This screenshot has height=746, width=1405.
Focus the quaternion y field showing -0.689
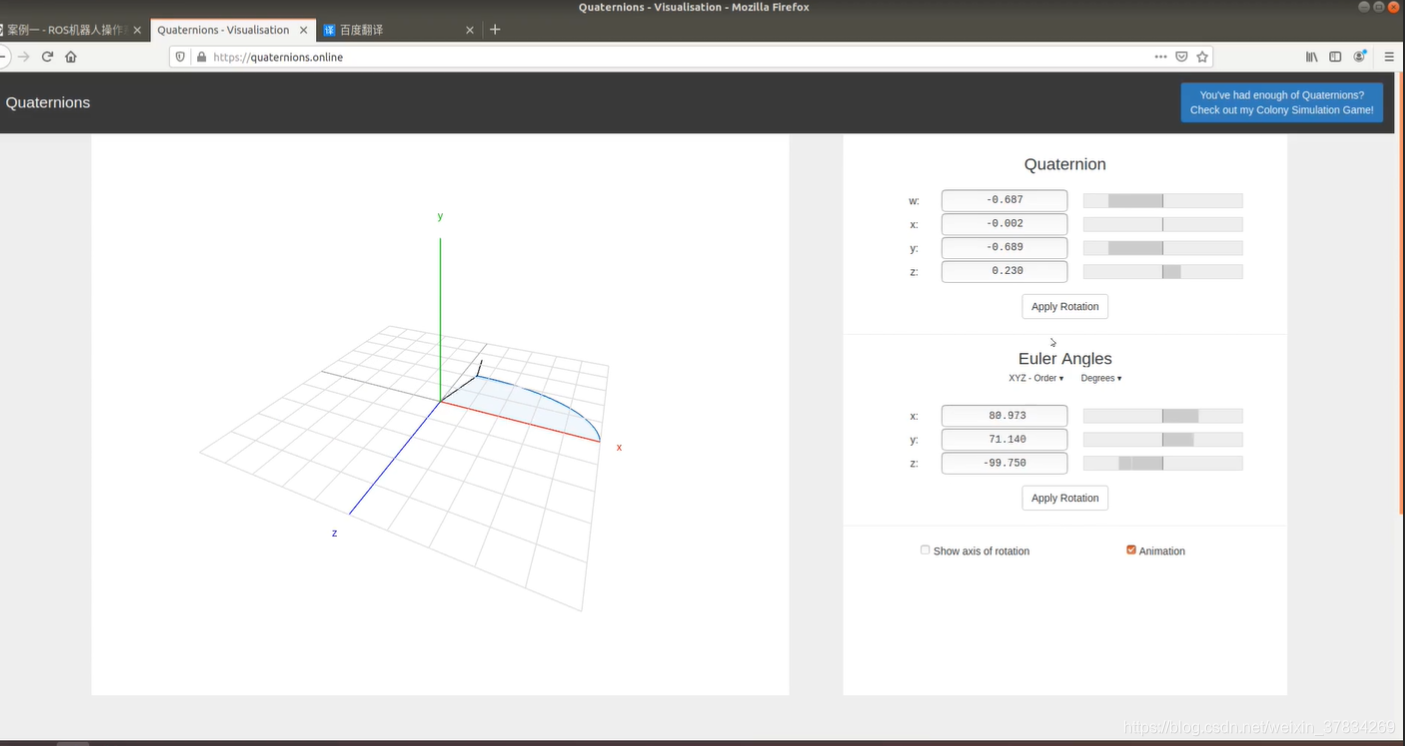tap(1004, 247)
